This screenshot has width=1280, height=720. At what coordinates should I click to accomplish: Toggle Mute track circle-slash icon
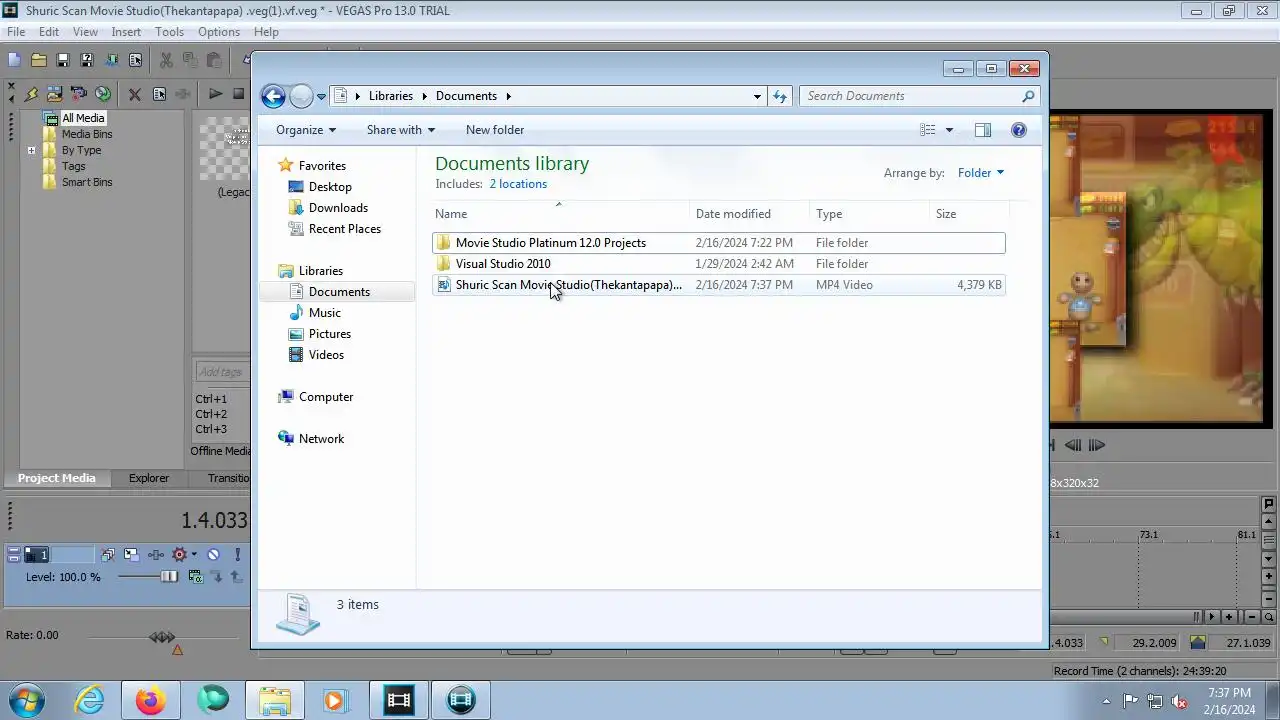click(x=213, y=554)
